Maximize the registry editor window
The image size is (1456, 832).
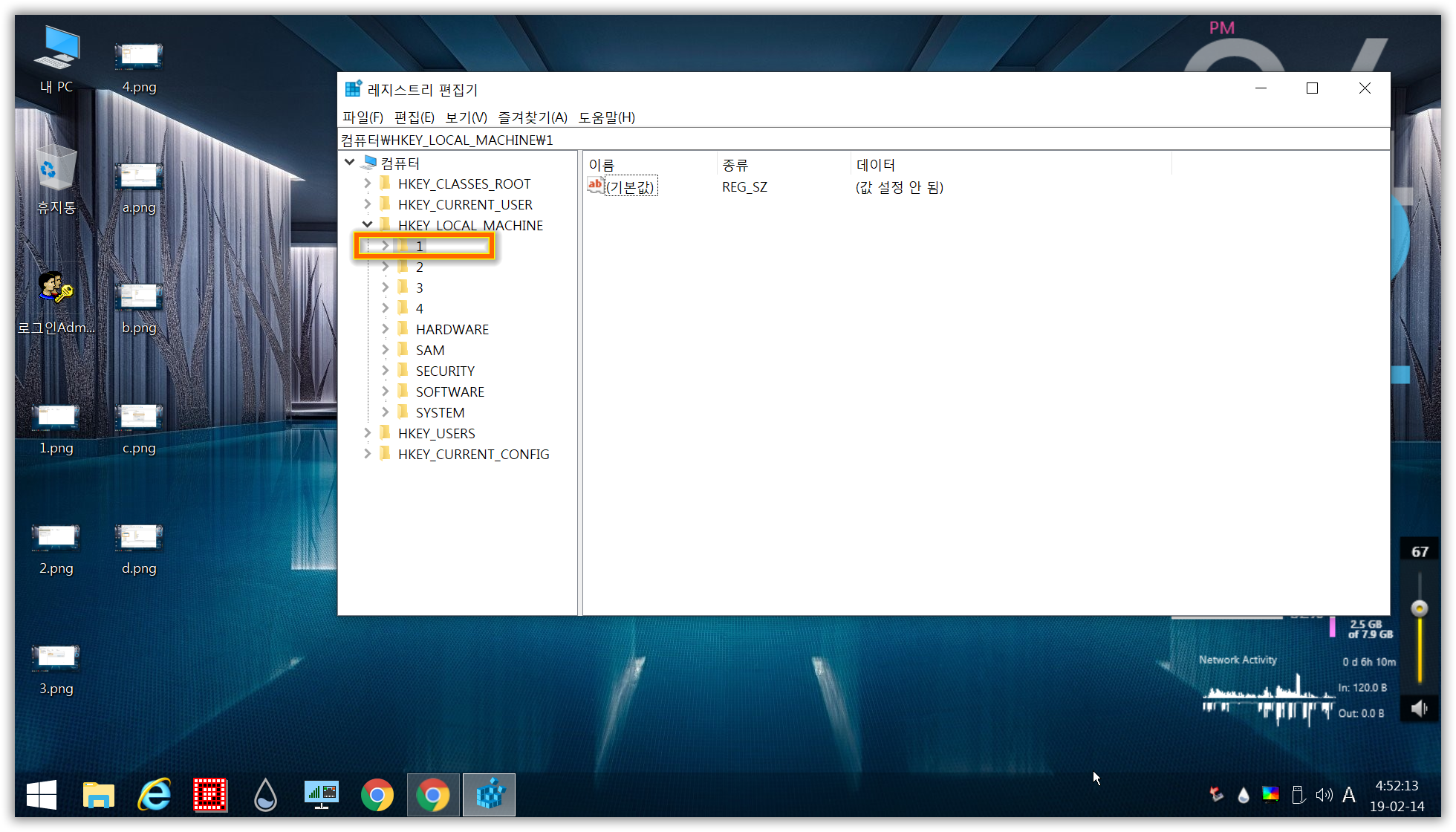[x=1313, y=88]
